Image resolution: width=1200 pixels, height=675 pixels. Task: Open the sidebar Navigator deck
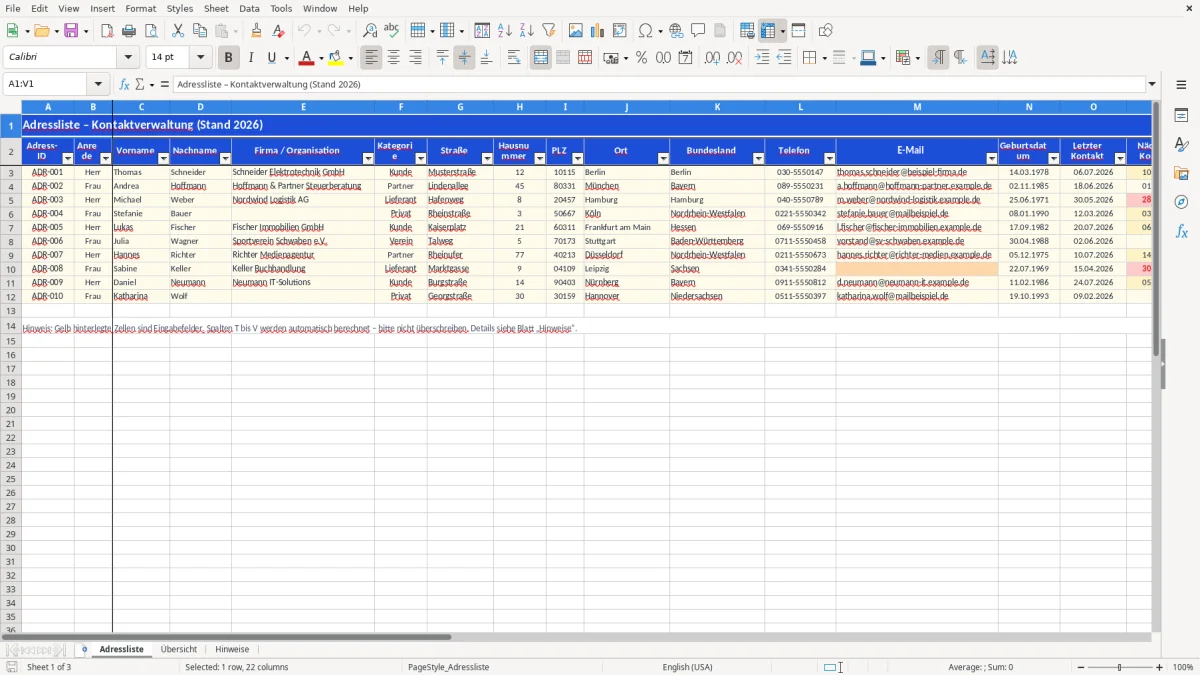click(1181, 202)
